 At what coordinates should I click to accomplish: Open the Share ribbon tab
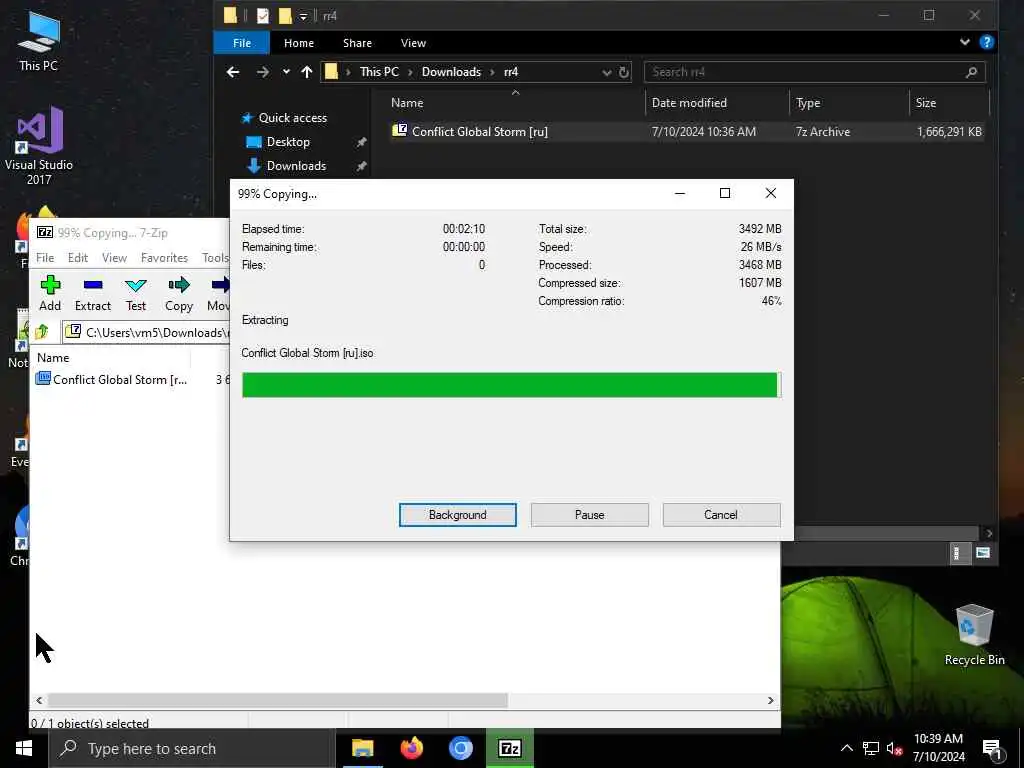[357, 43]
